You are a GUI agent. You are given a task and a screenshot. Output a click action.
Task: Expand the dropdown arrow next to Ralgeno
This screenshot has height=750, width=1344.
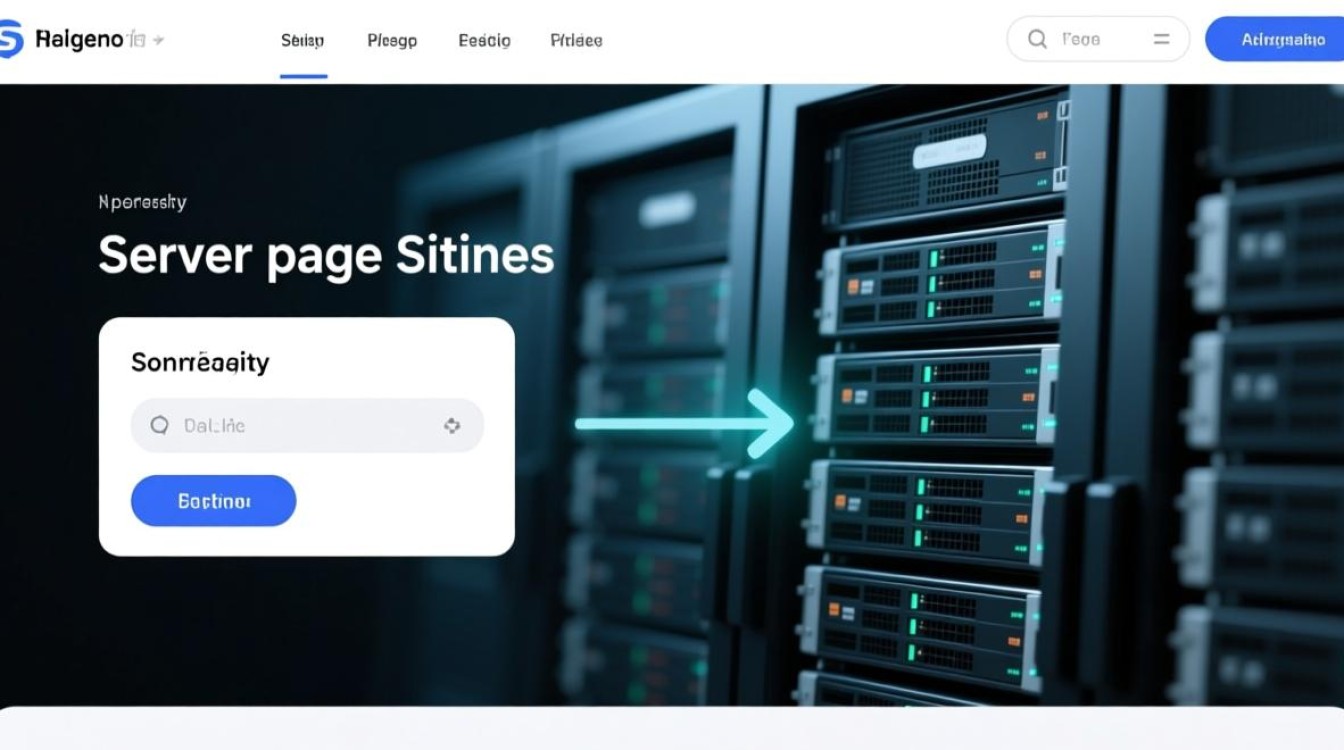point(158,40)
